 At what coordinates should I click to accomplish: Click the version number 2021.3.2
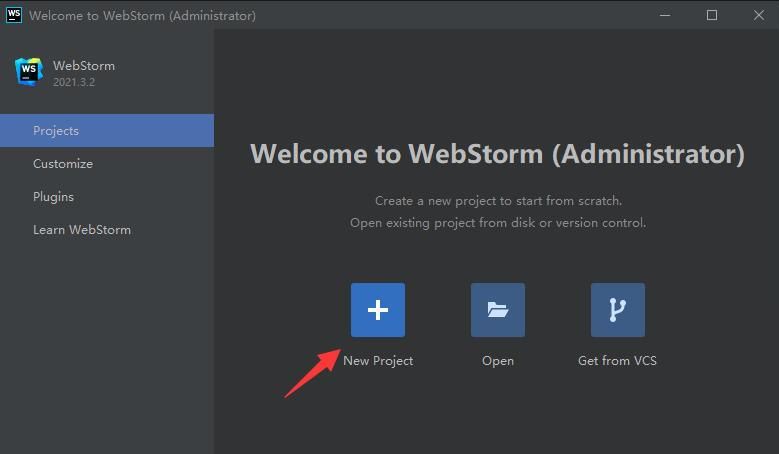74,82
